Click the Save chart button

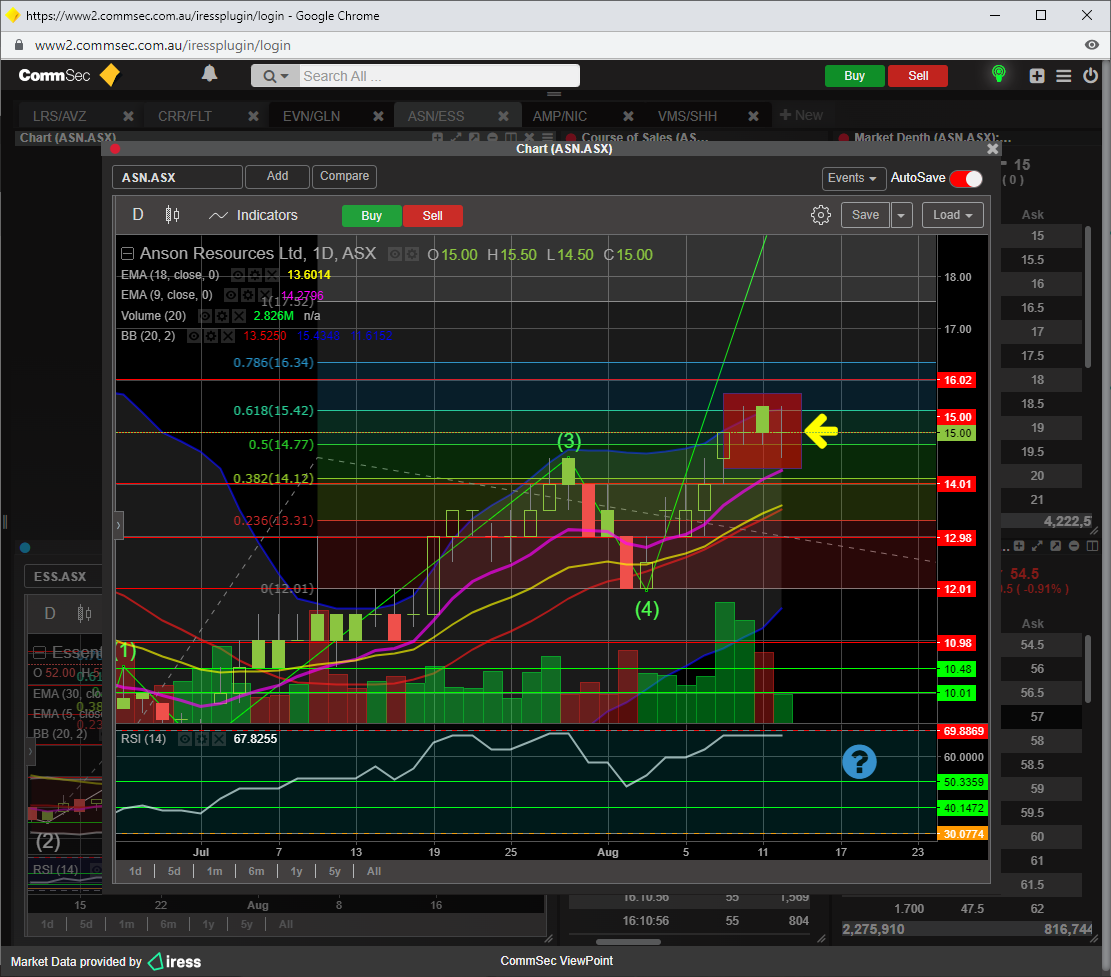865,215
